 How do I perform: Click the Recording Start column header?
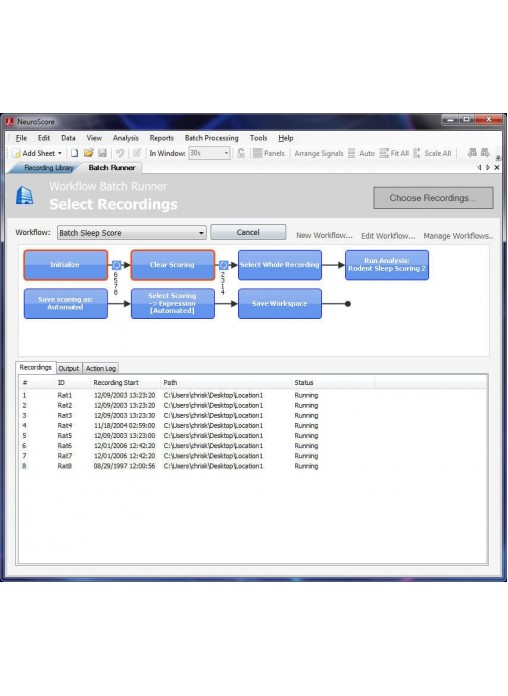[125, 383]
